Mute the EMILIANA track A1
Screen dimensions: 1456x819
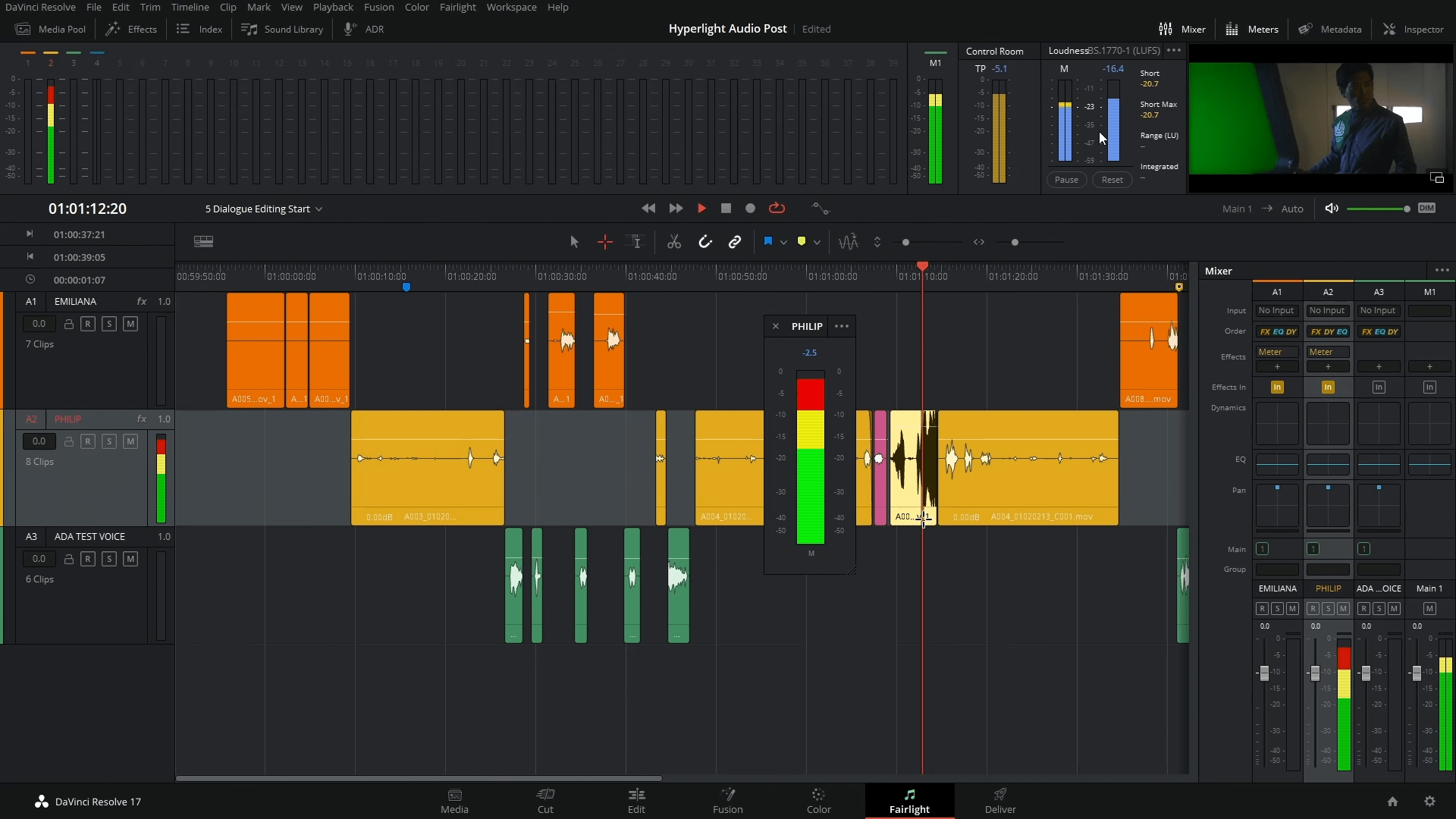pos(130,324)
